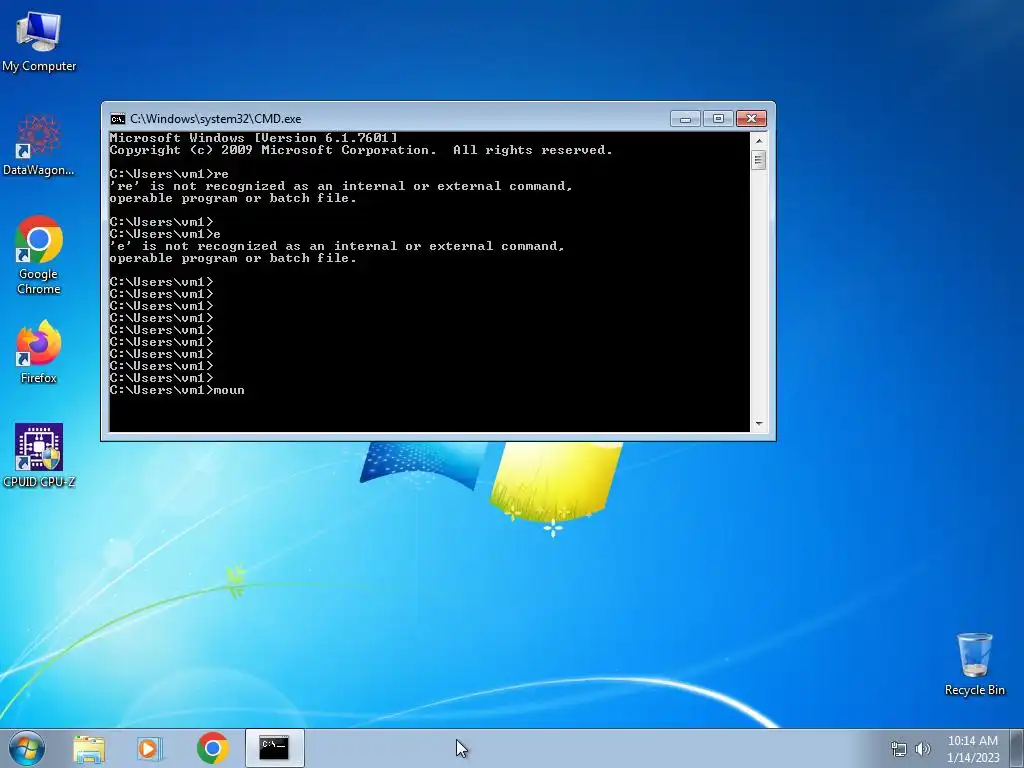Open the My Computer desktop icon

[x=39, y=40]
